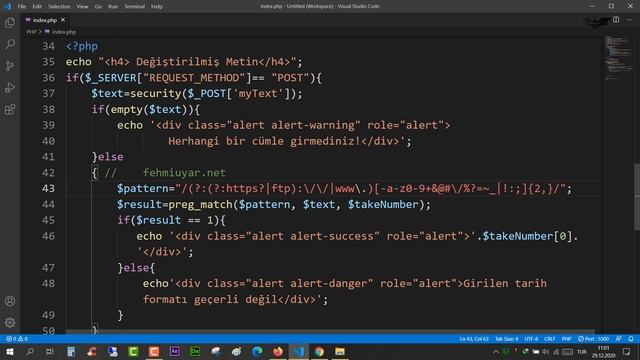This screenshot has width=640, height=360.
Task: Open Microsoft Edge from taskbar
Action: click(x=257, y=351)
